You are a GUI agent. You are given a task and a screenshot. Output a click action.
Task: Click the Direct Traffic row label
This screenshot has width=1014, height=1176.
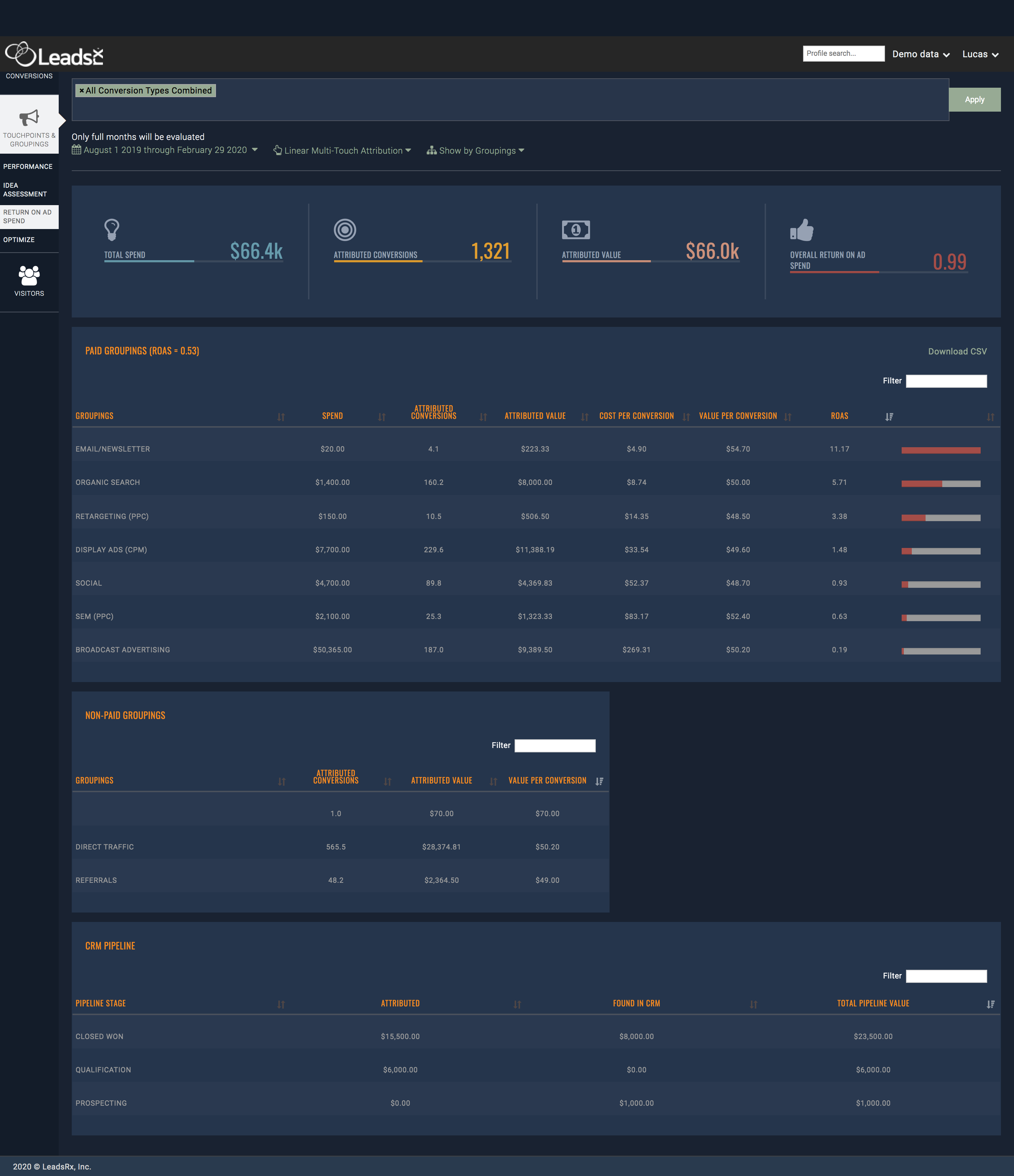tap(104, 847)
